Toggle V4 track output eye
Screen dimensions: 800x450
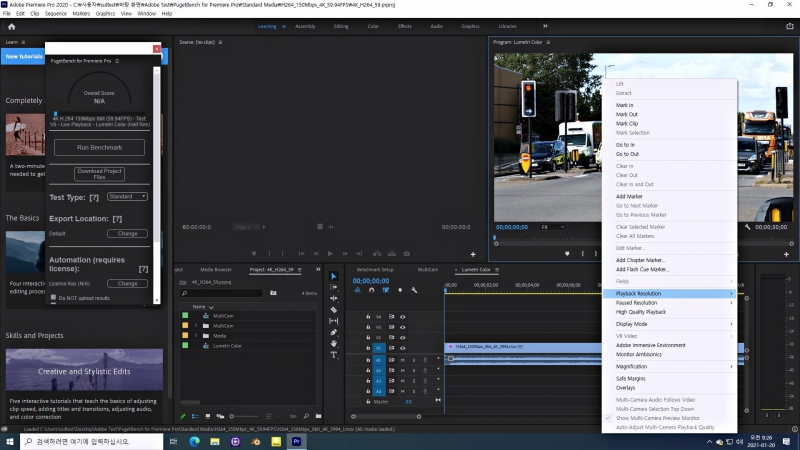pos(403,317)
